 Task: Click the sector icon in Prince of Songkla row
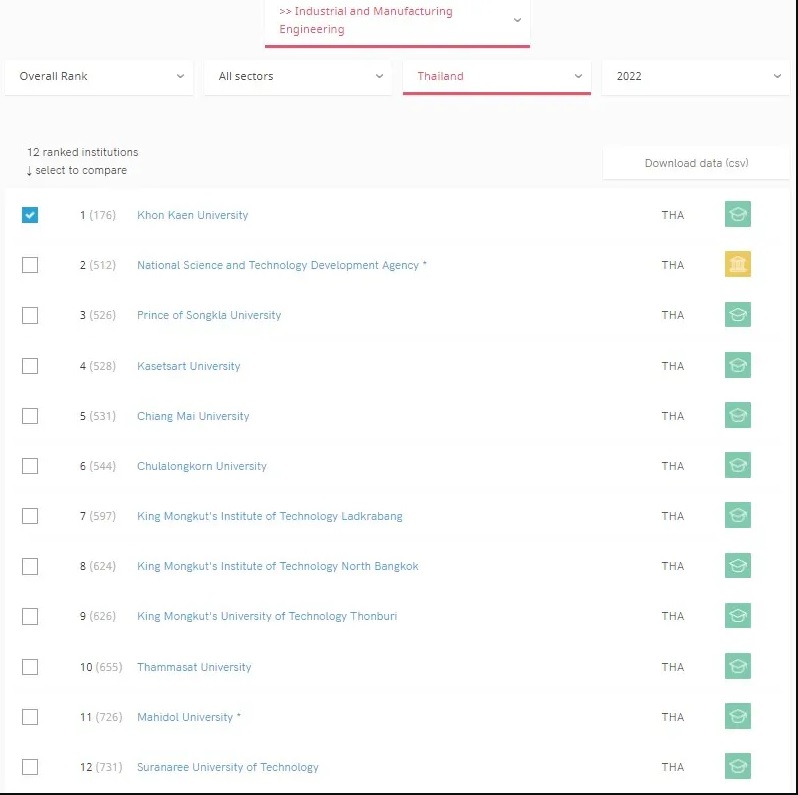click(x=737, y=315)
